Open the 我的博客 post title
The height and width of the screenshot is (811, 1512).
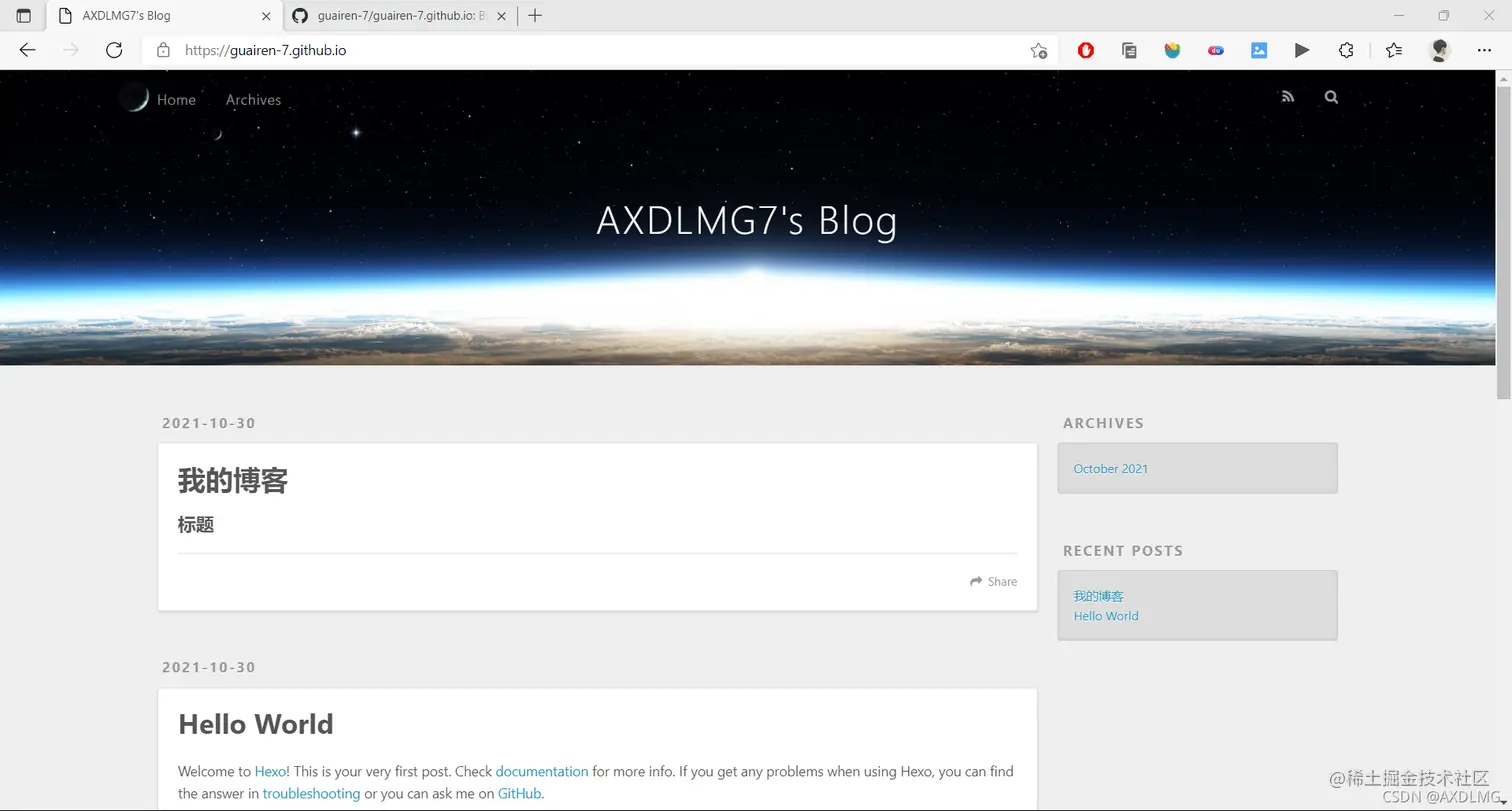coord(233,481)
